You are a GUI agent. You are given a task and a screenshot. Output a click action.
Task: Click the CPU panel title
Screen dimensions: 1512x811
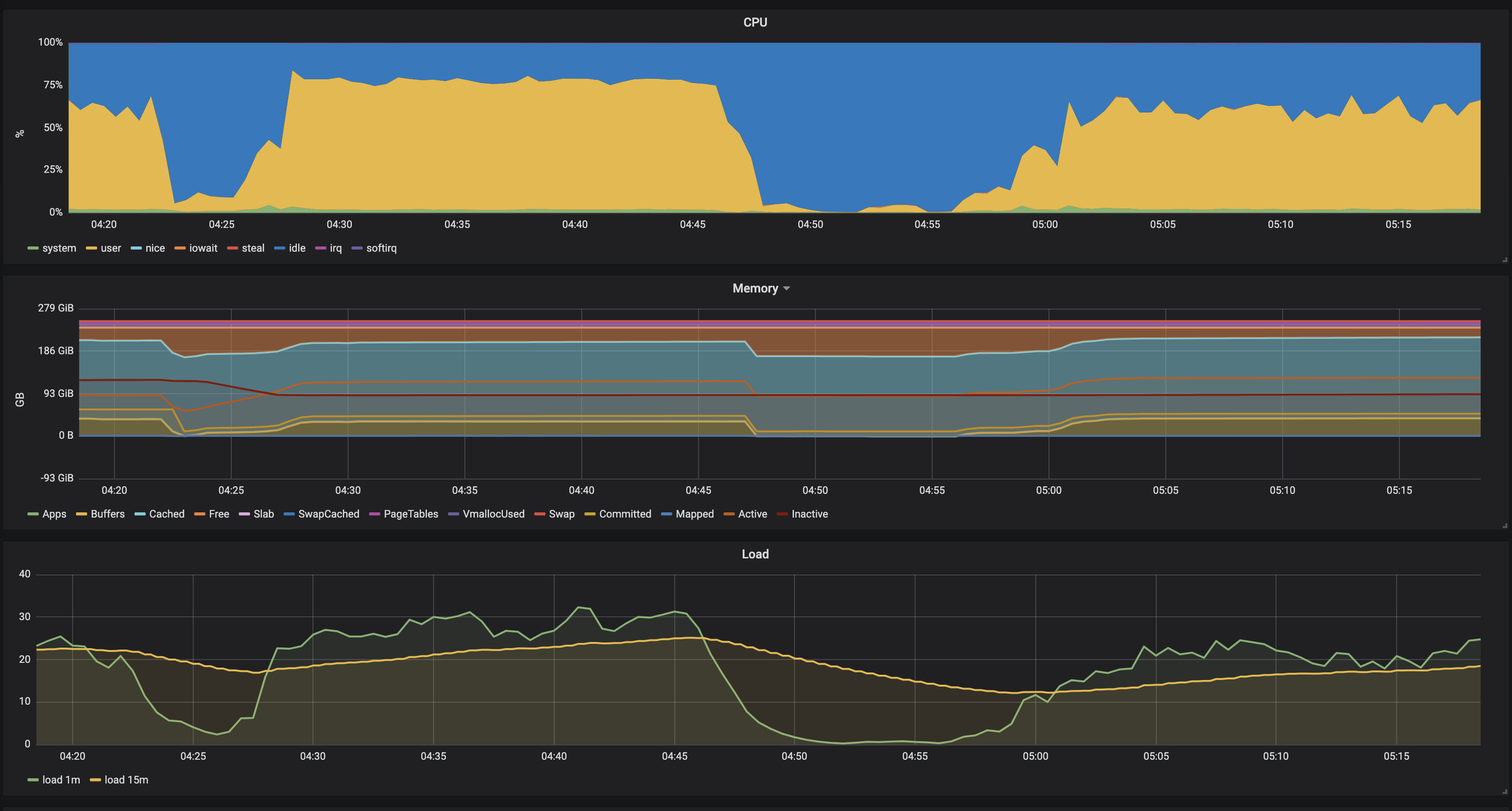(x=755, y=22)
